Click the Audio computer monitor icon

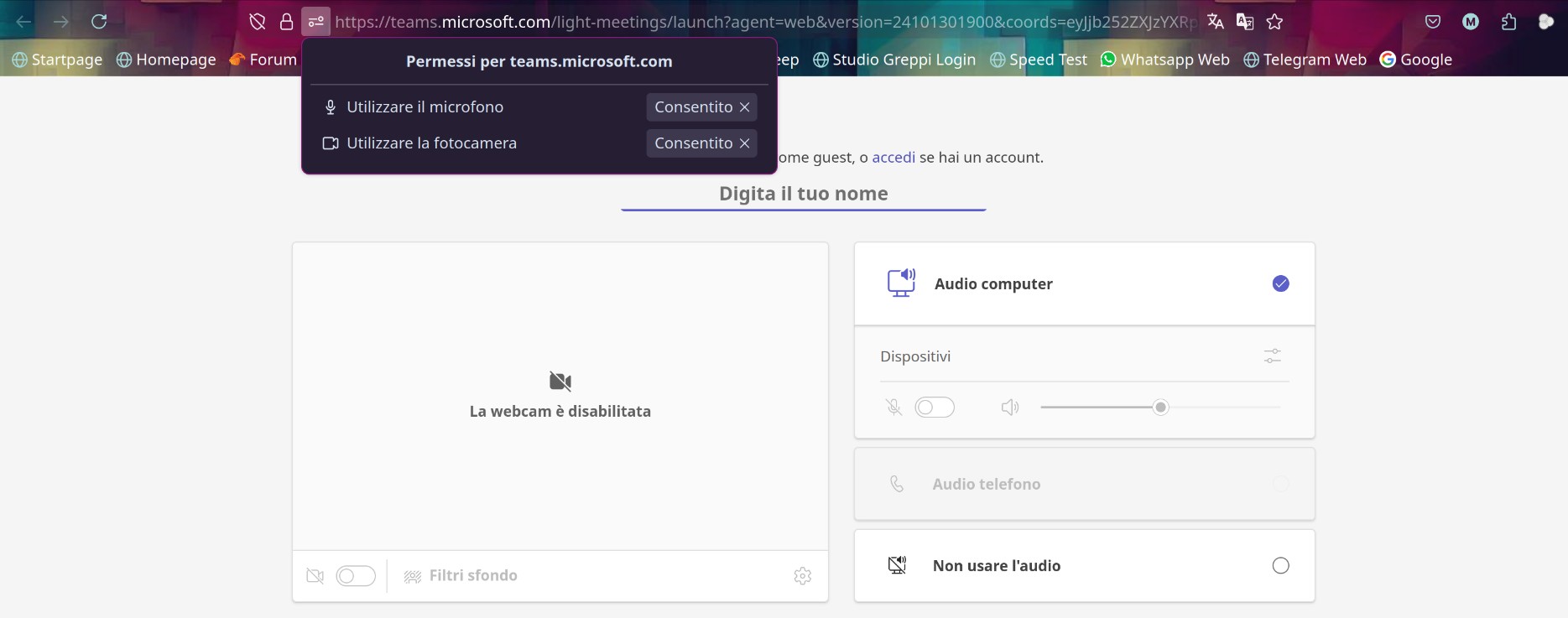click(901, 283)
